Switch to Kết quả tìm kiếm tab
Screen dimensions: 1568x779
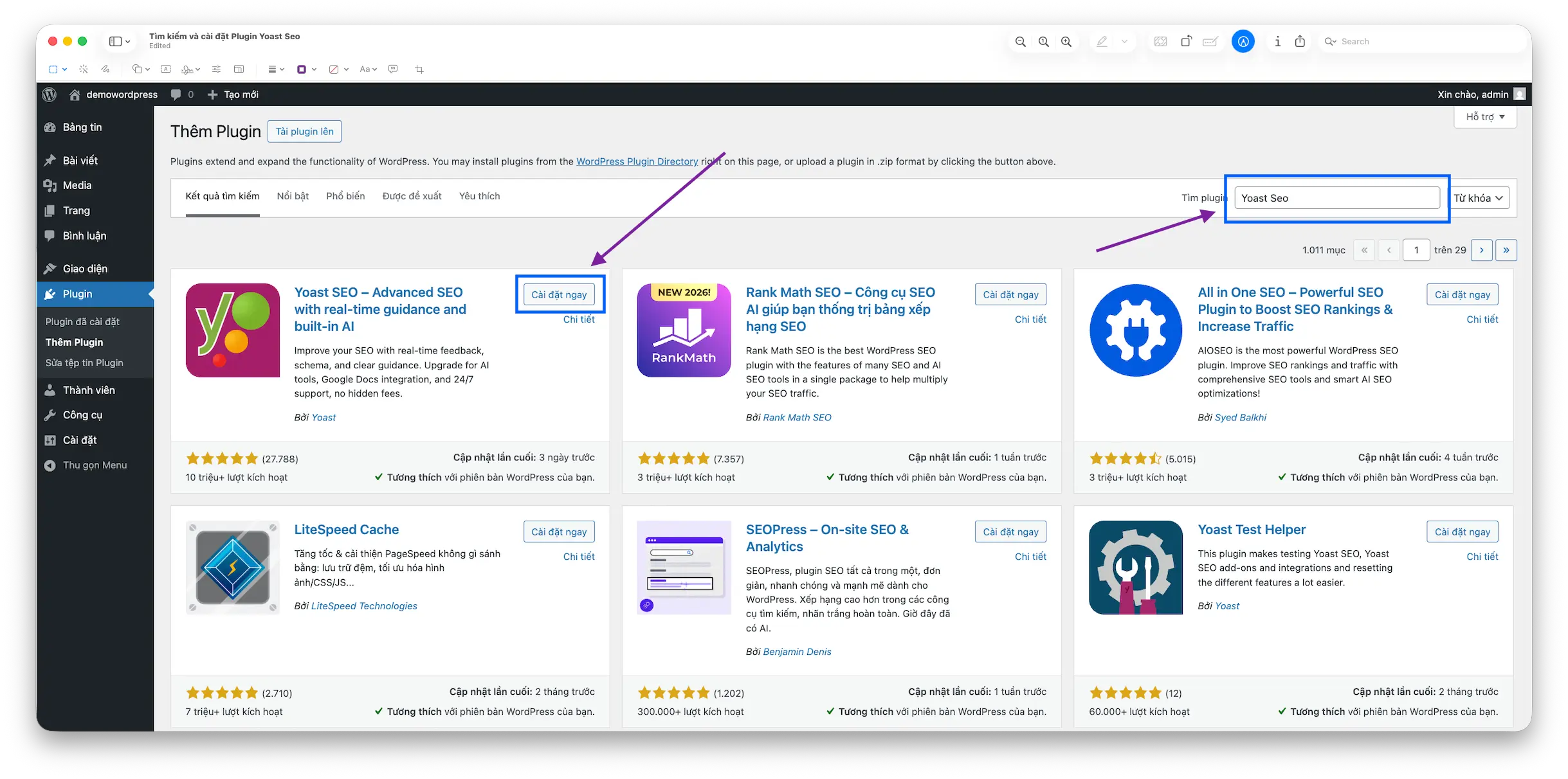point(223,196)
